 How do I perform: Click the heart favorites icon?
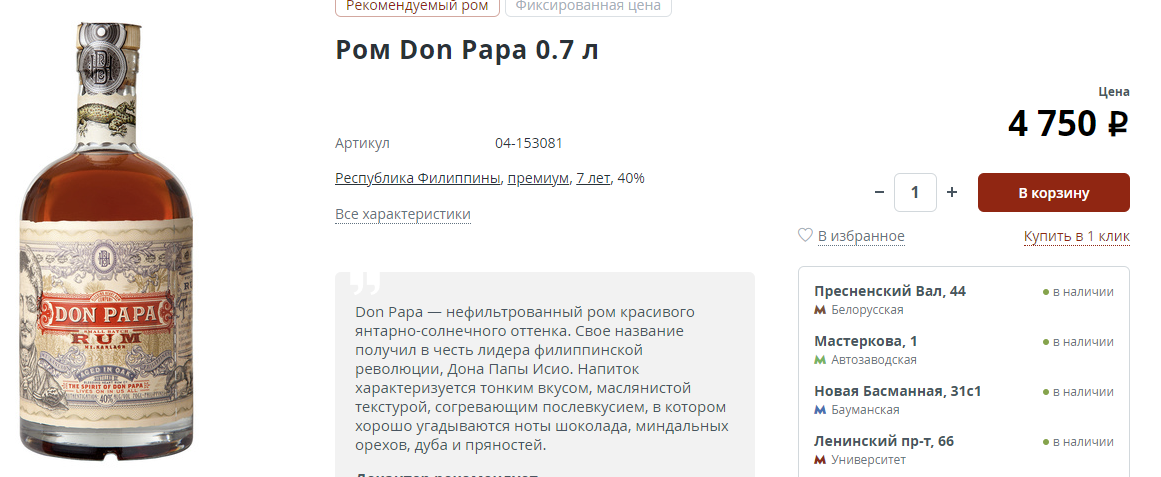pyautogui.click(x=805, y=236)
